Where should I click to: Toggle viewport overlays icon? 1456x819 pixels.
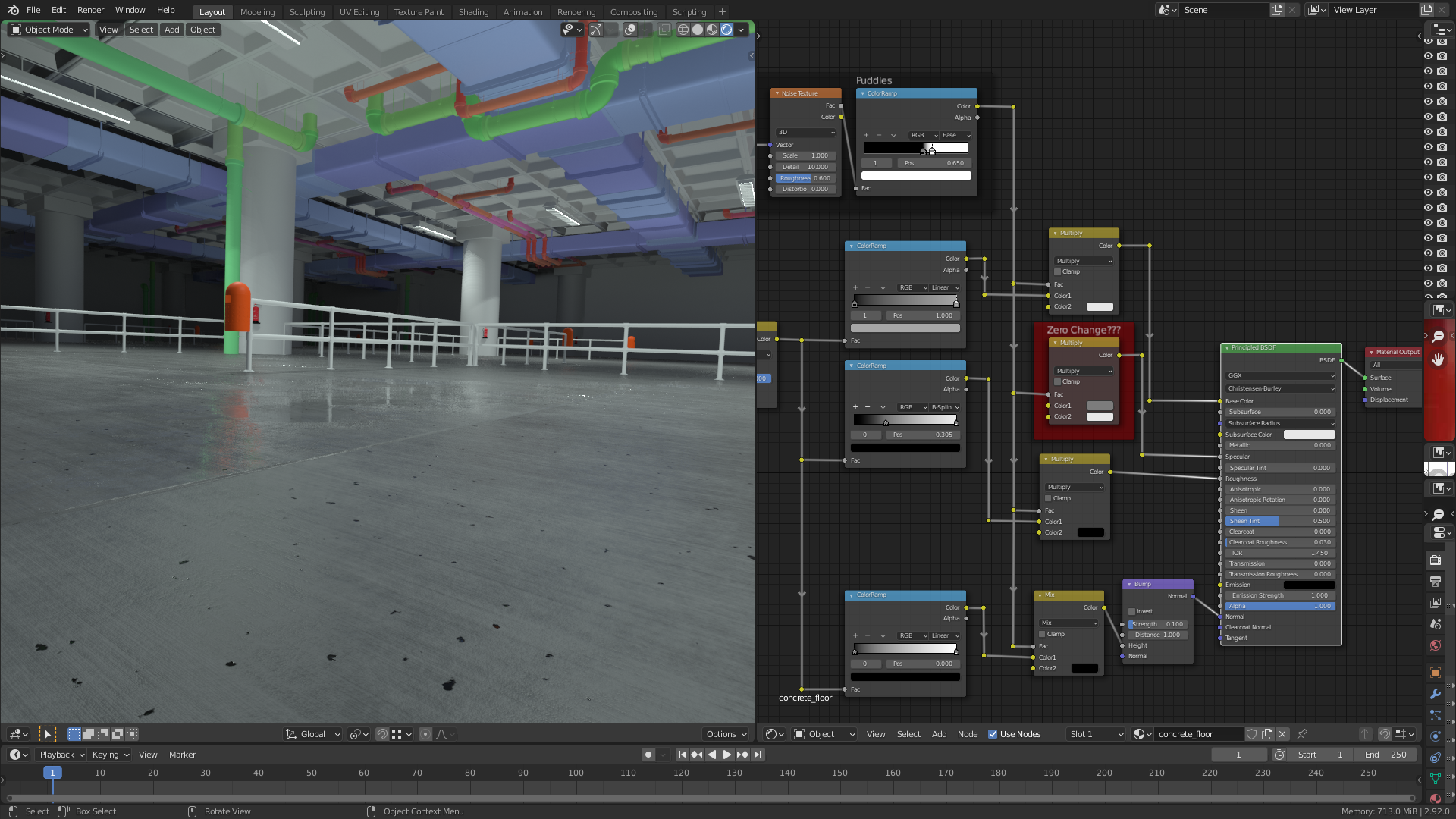630,30
